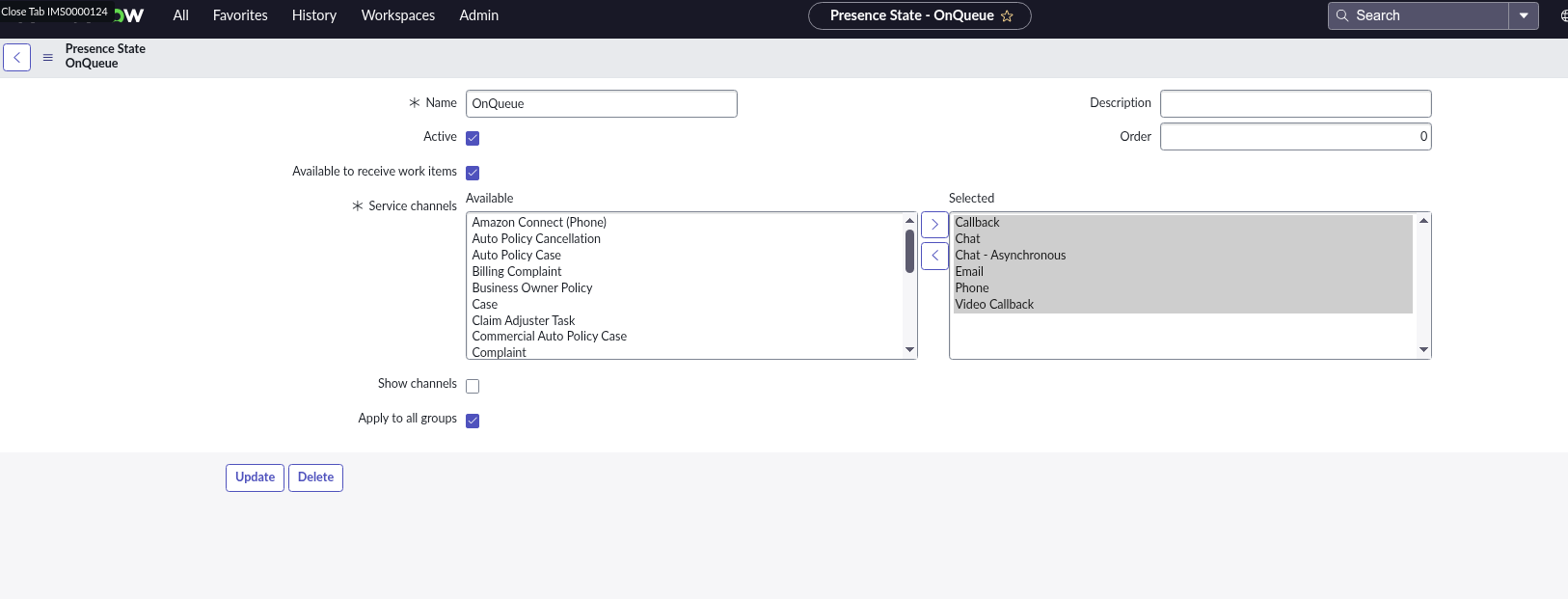Click the search magnifier icon
This screenshot has height=599, width=1568.
[1341, 15]
